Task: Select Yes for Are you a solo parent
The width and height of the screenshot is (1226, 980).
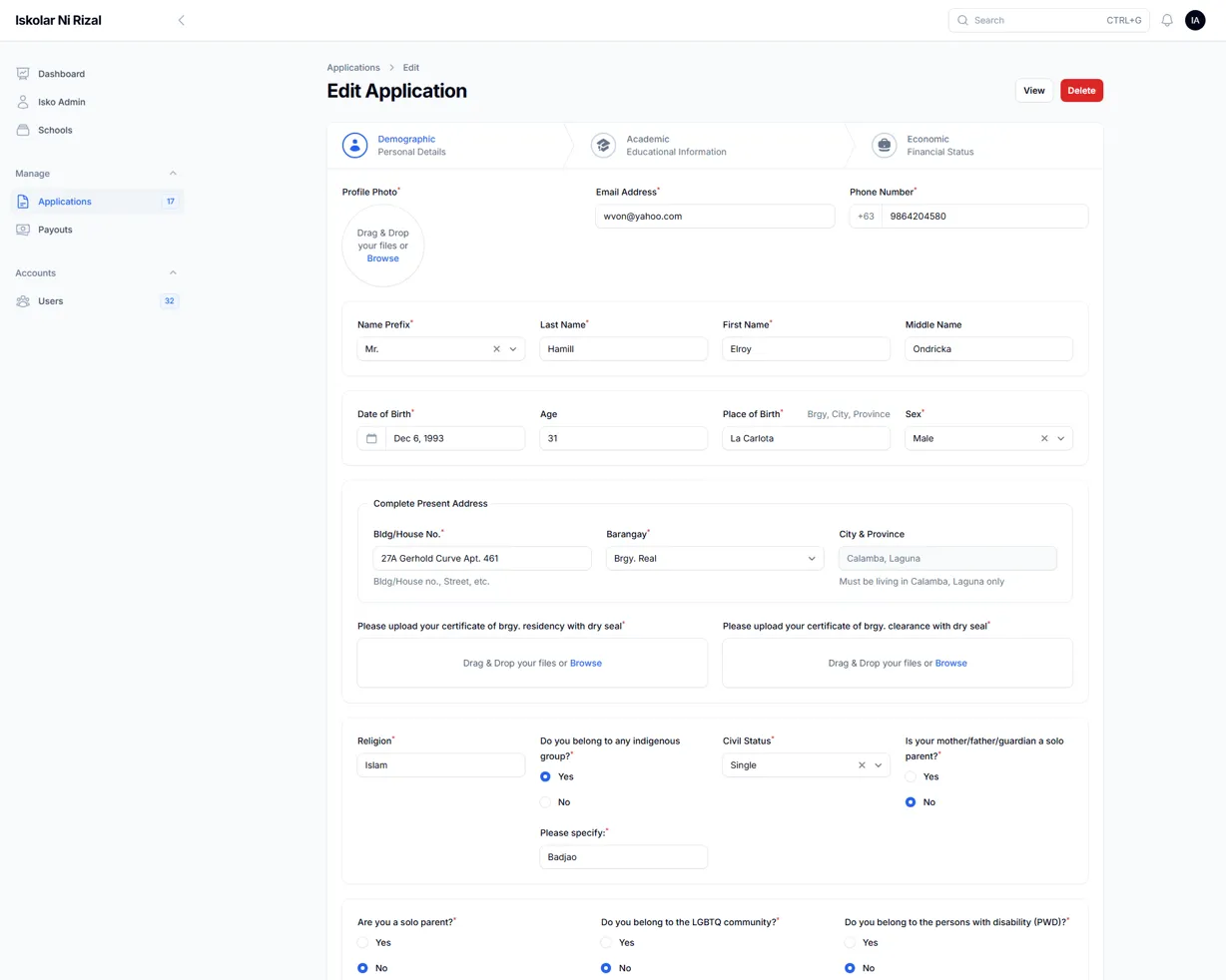Action: (363, 942)
